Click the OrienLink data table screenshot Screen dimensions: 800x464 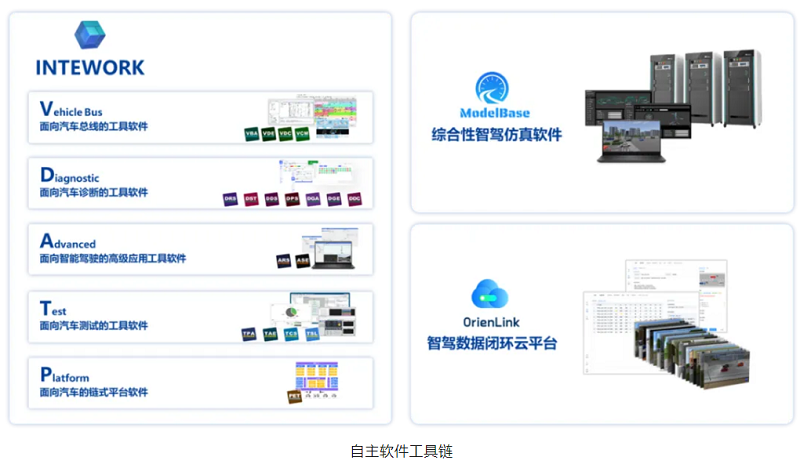[642, 331]
